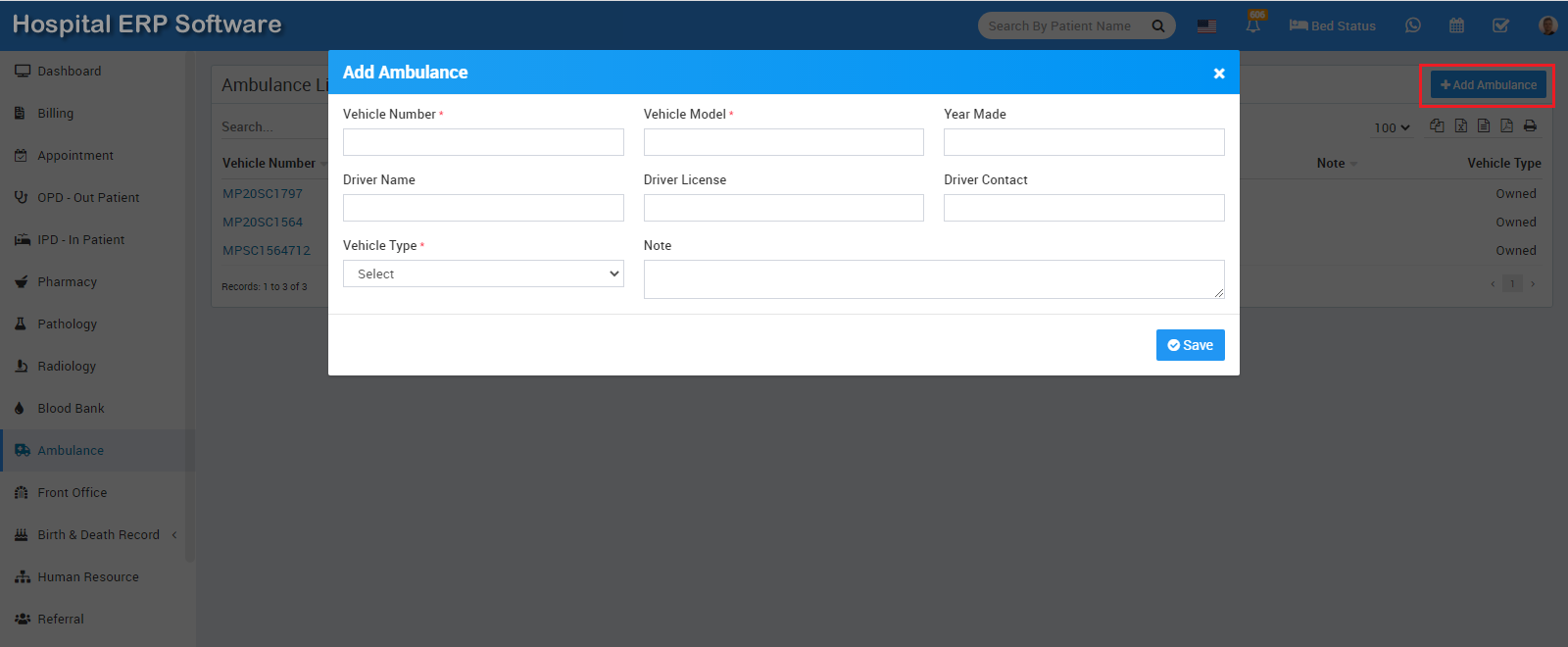This screenshot has width=1568, height=647.
Task: Open the Vehicle Type select dropdown
Action: pyautogui.click(x=483, y=274)
